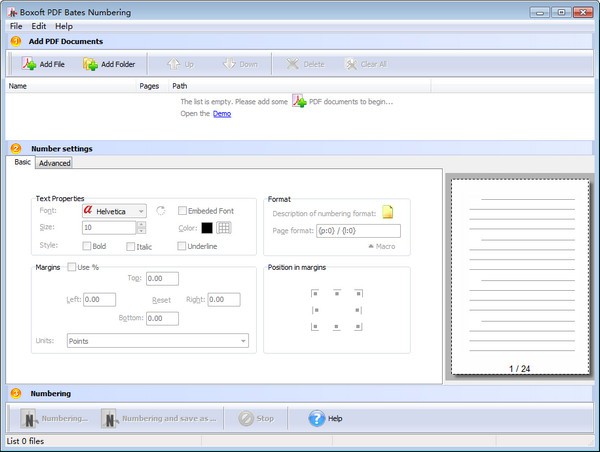Screen dimensions: 600x452
Task: Open the color grid picker icon
Action: pos(225,228)
